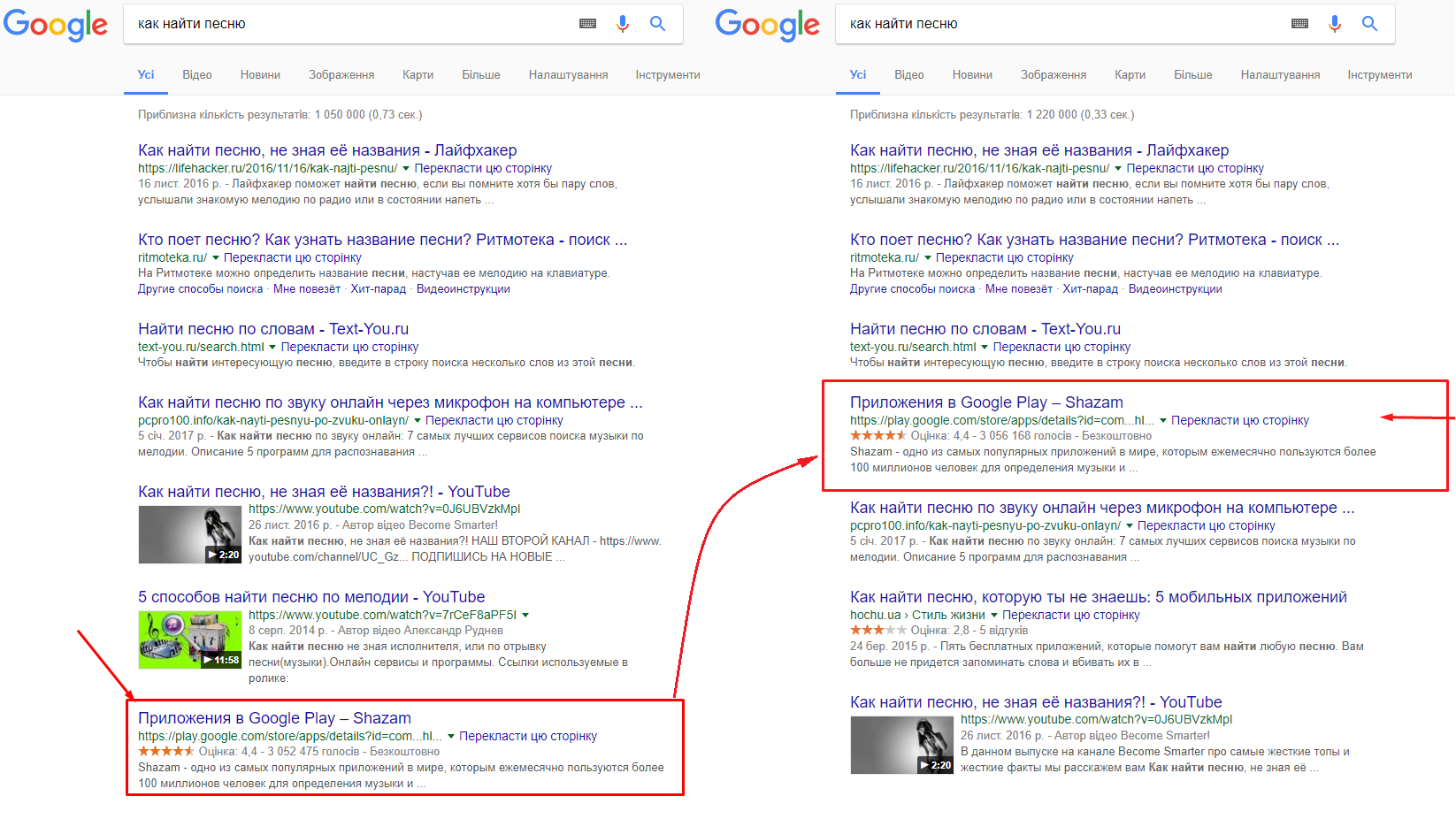Switch to 'Зображення' tab in left results
The image size is (1456, 827).
pyautogui.click(x=341, y=75)
